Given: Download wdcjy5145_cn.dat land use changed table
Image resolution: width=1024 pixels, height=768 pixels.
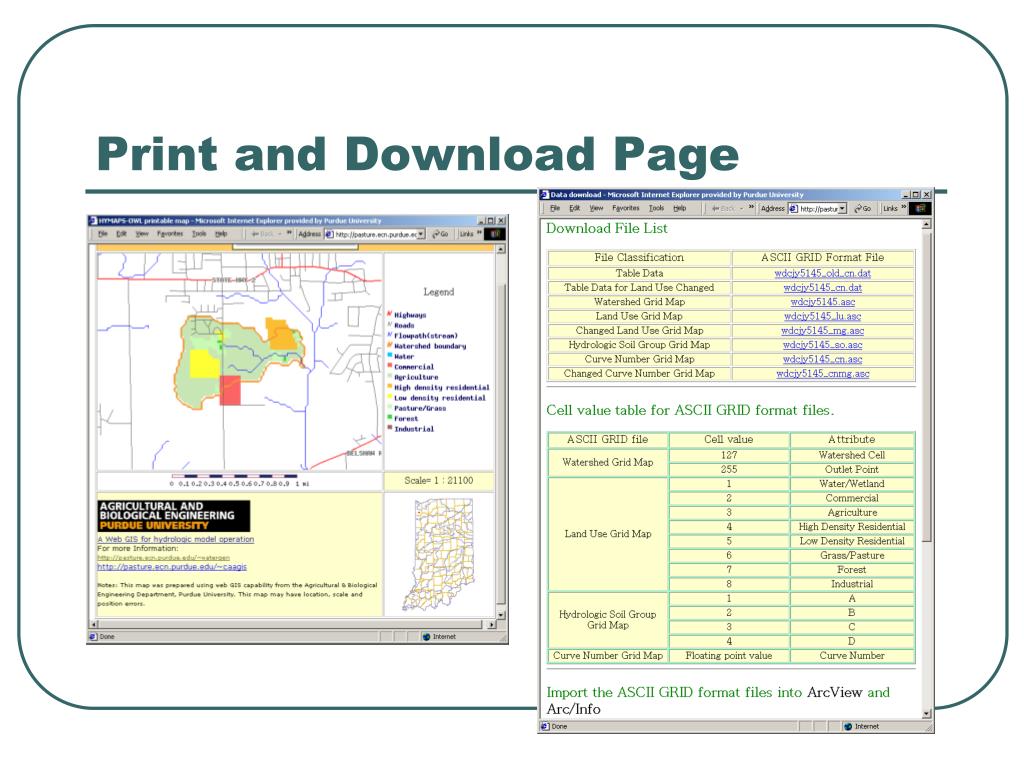Looking at the screenshot, I should (x=822, y=288).
